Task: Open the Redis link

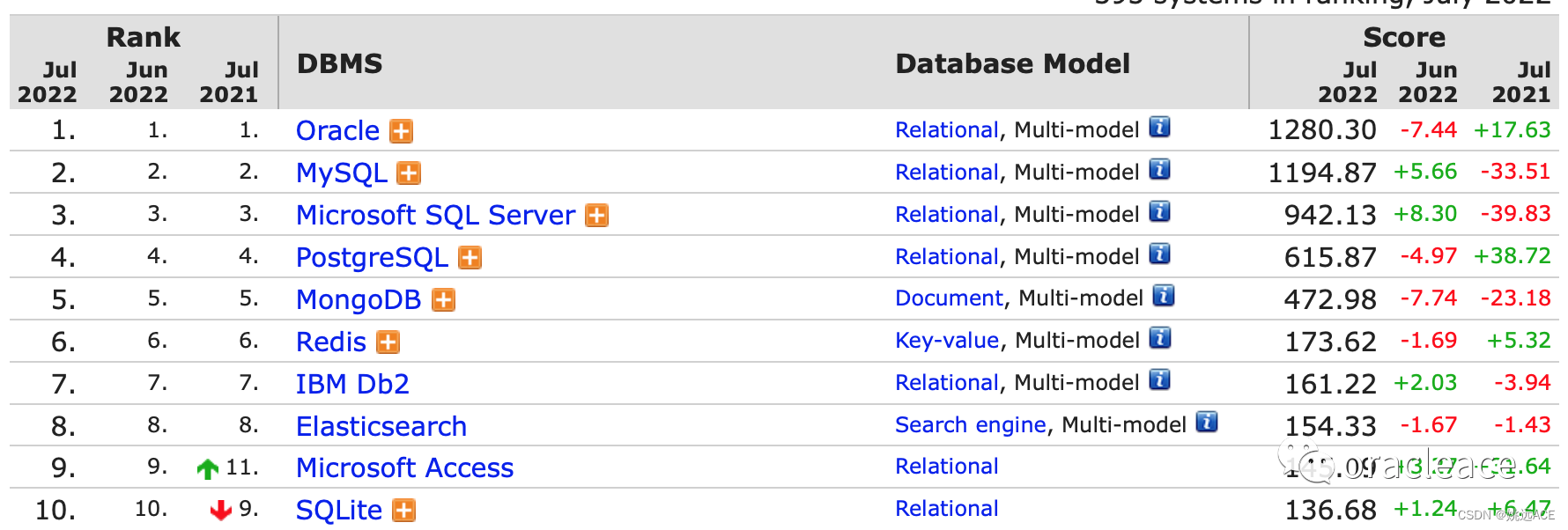Action: 331,342
